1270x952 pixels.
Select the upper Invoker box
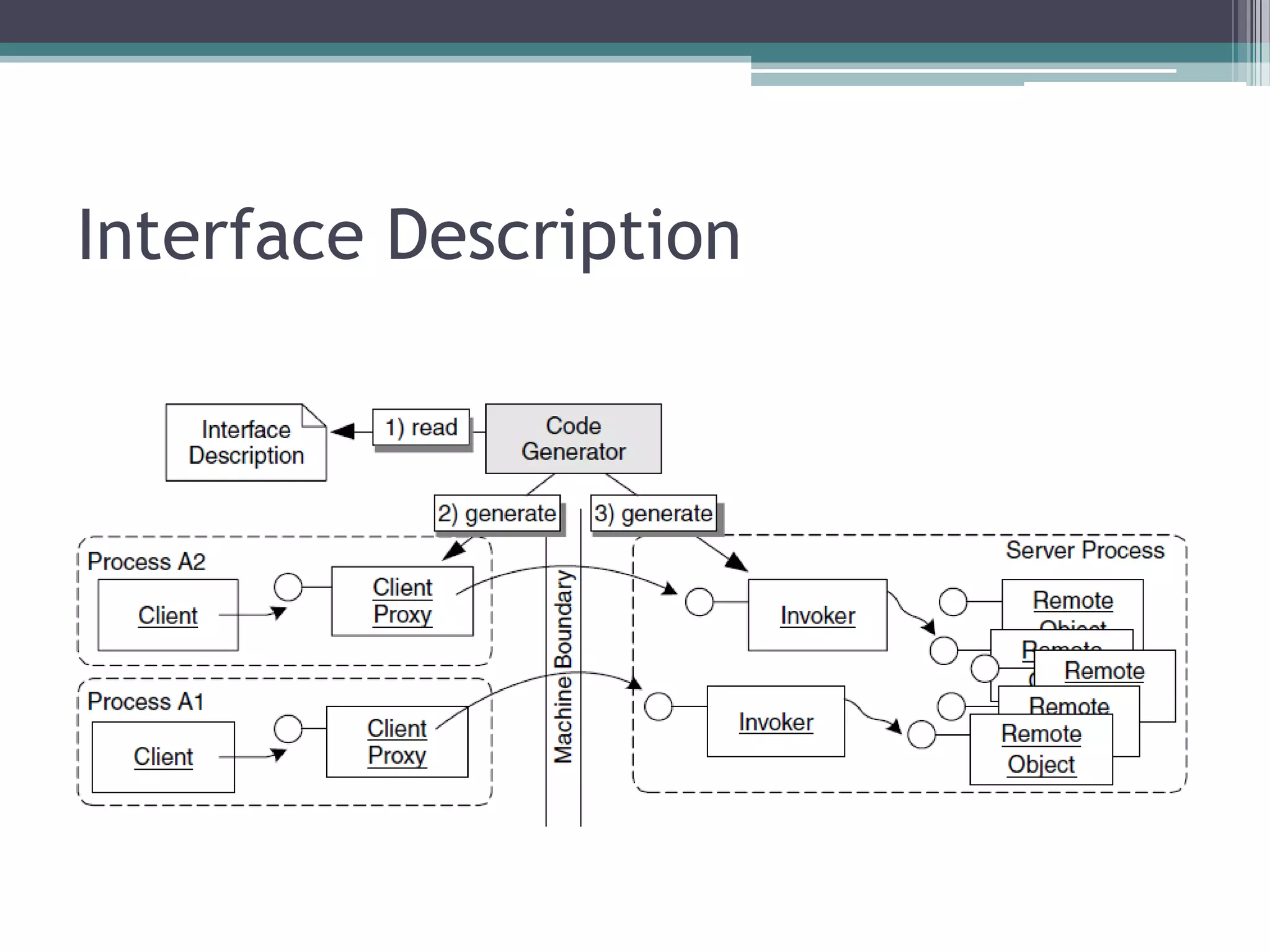pyautogui.click(x=817, y=615)
